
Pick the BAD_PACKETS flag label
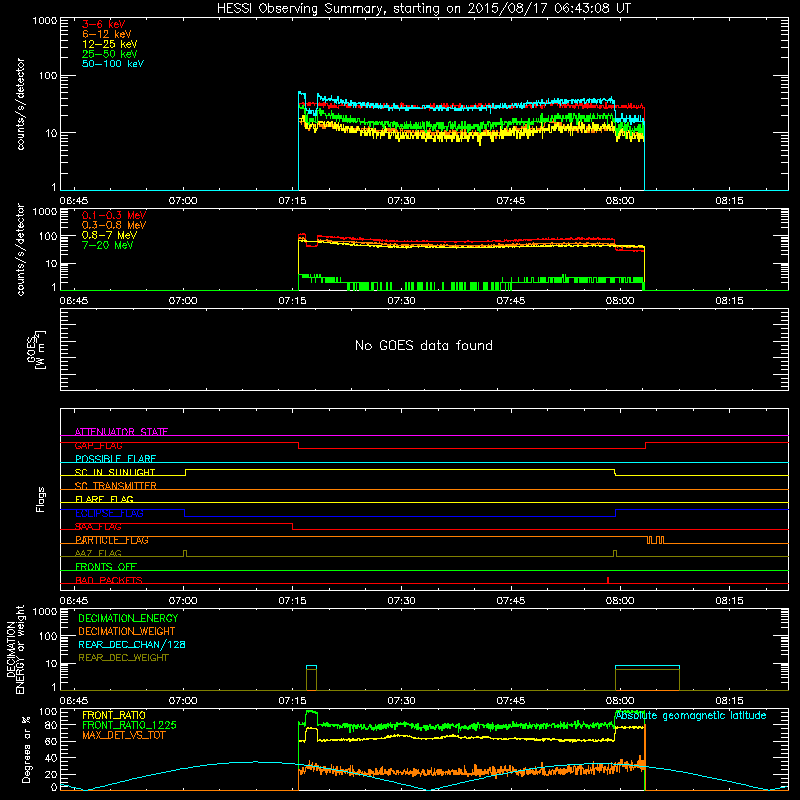109,580
